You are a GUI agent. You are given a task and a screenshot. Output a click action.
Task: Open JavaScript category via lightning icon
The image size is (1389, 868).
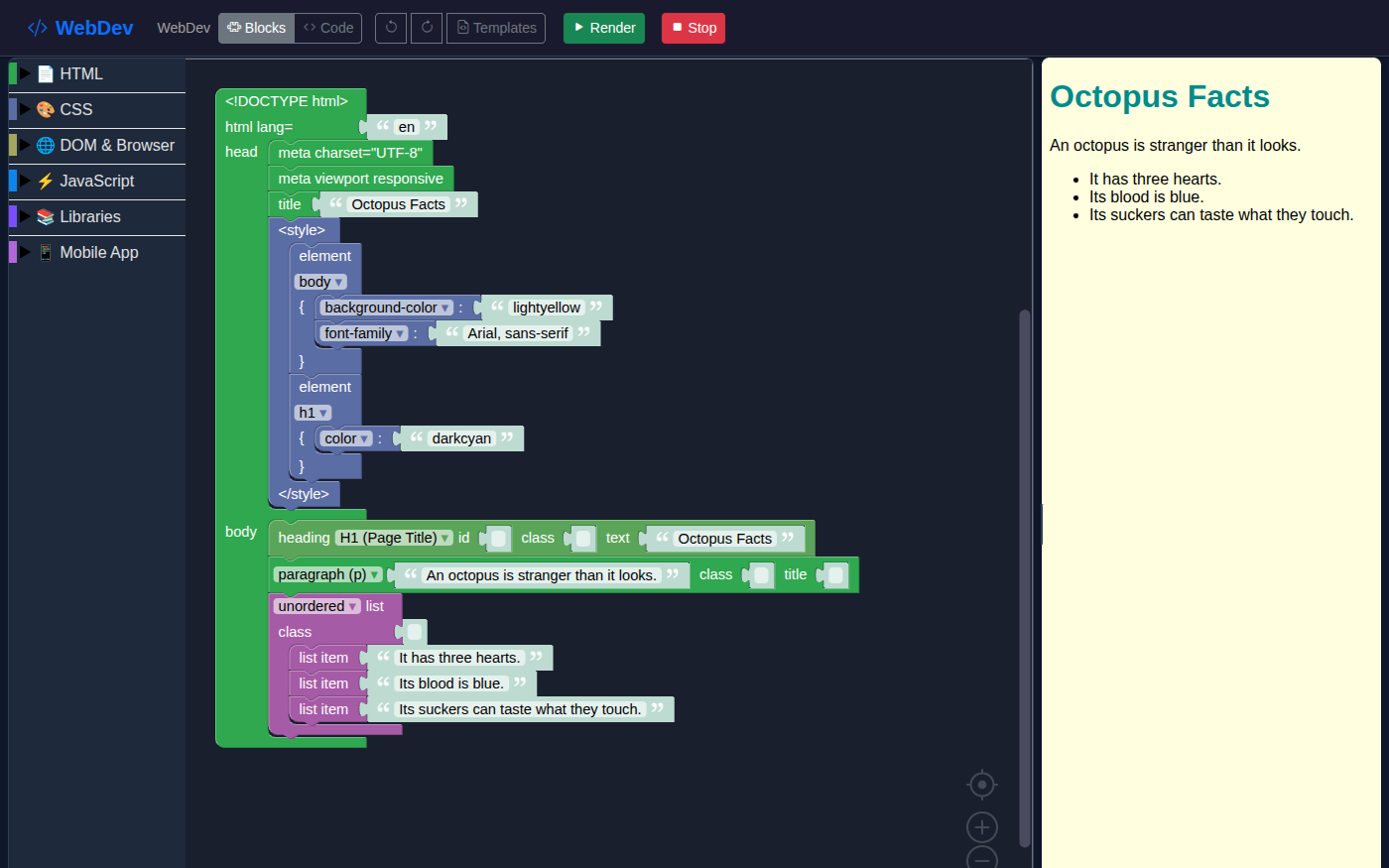[x=46, y=181]
